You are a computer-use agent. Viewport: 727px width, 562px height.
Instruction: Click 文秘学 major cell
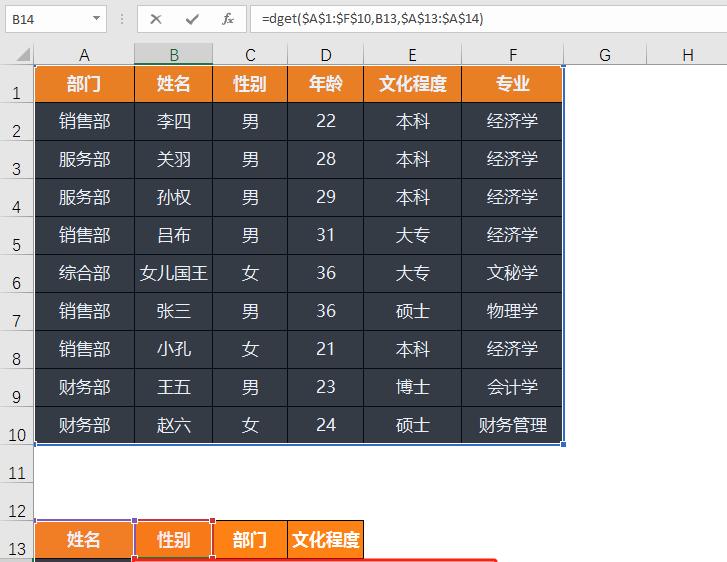(512, 274)
